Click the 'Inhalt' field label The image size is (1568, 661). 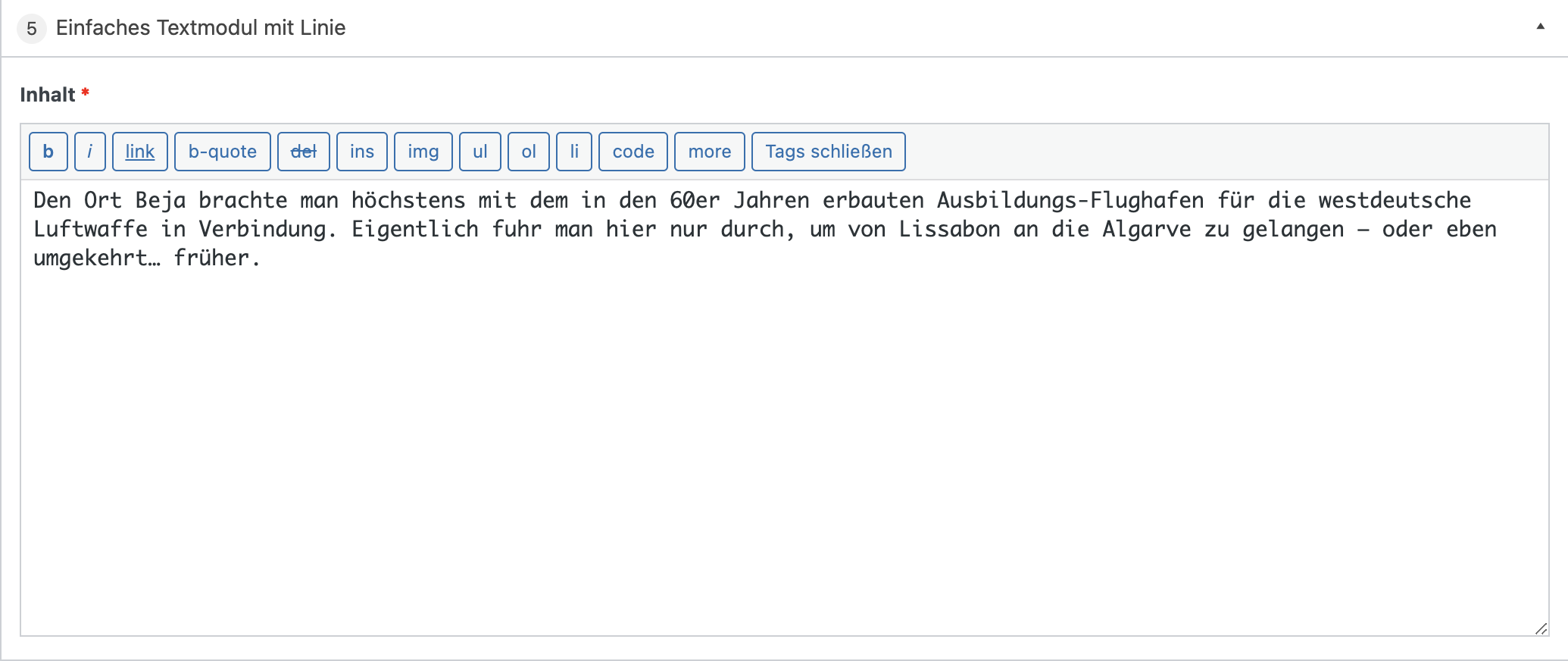[48, 95]
